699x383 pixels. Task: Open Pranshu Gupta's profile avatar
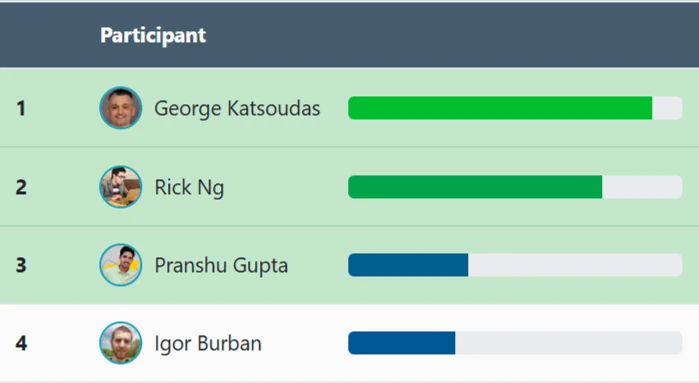[120, 265]
